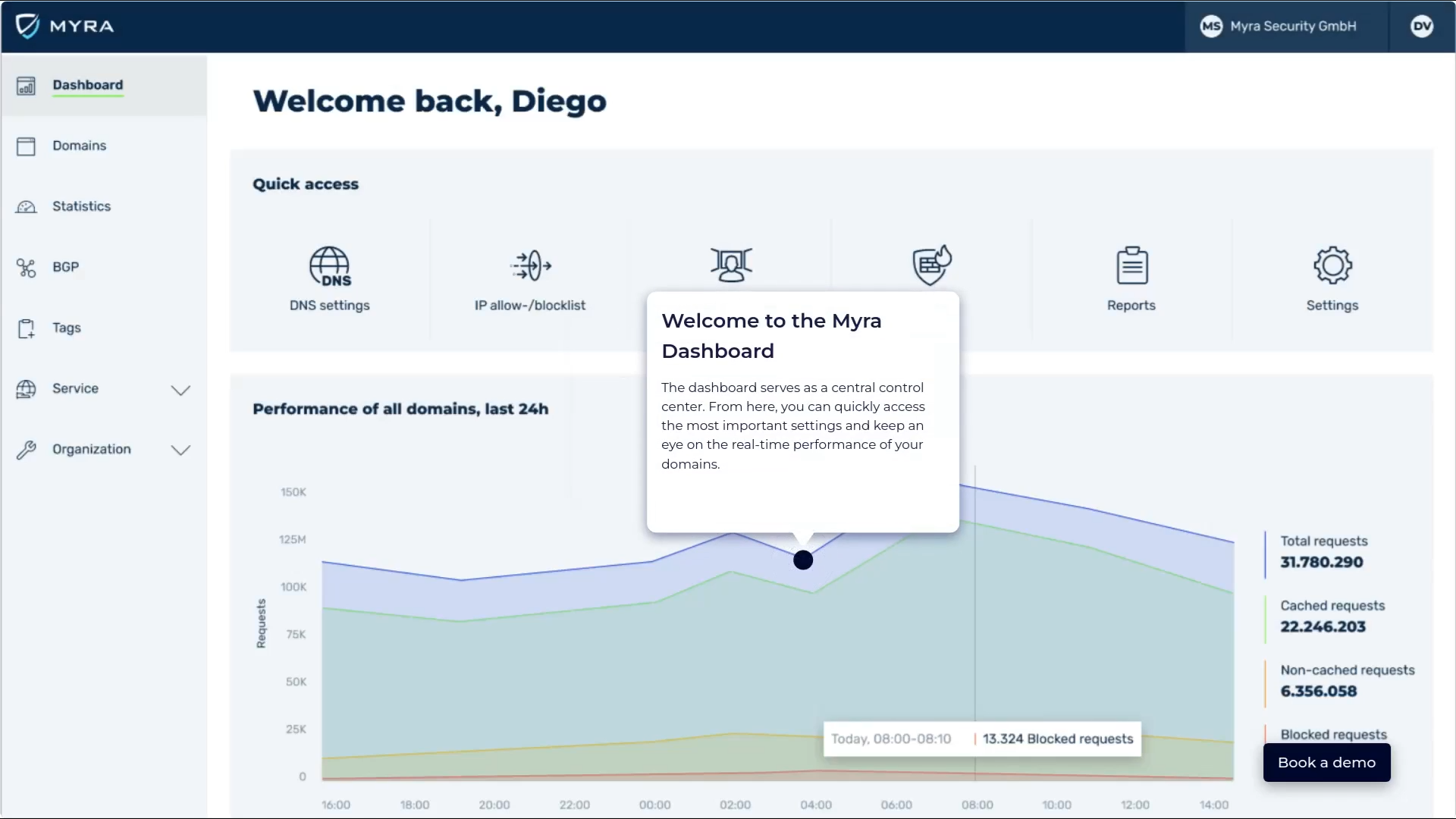Click the Myra shield logo
Image resolution: width=1456 pixels, height=819 pixels.
[27, 25]
